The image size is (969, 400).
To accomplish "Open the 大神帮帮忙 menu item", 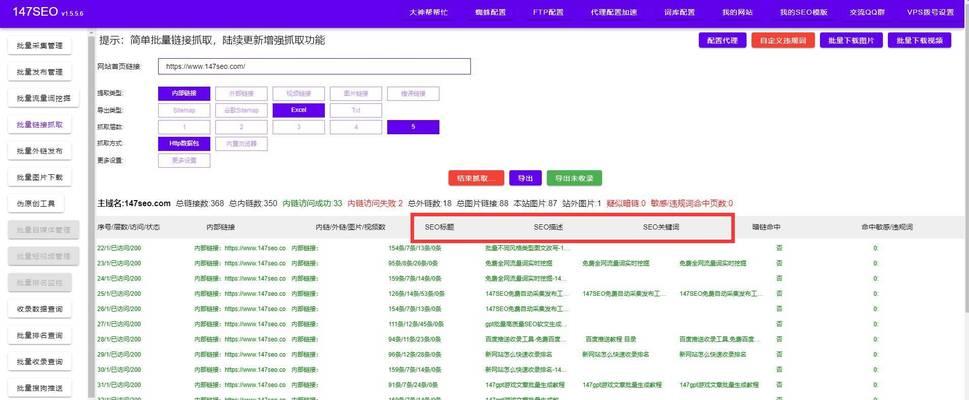I will (x=428, y=12).
